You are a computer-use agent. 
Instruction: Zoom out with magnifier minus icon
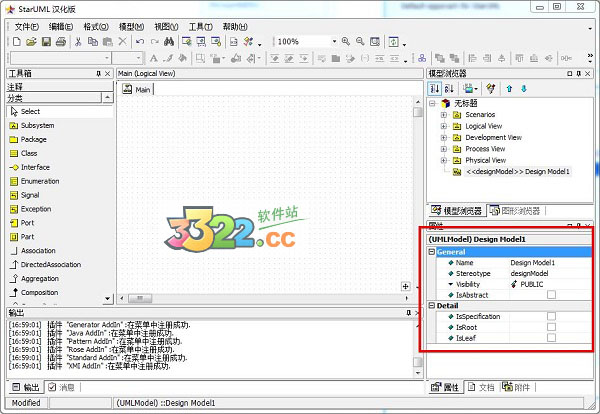tap(360, 41)
